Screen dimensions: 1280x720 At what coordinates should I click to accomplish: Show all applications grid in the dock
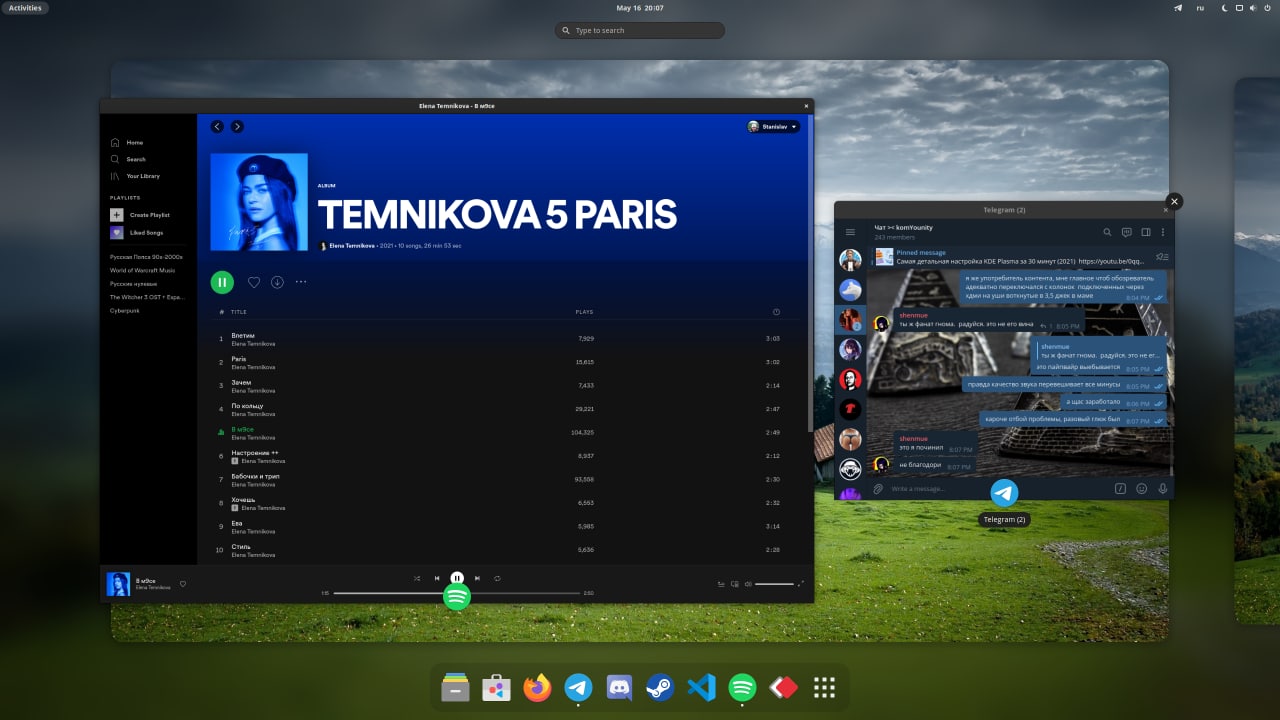824,687
